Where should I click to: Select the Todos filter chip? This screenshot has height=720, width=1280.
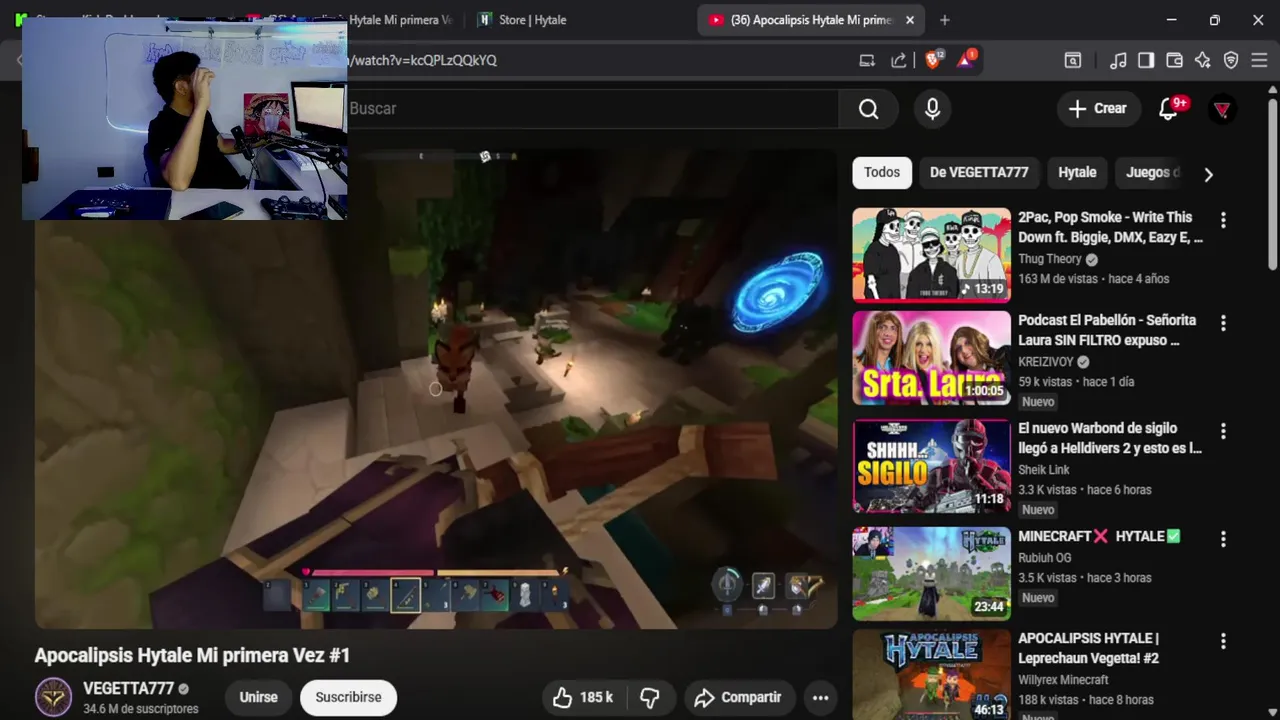(x=881, y=172)
